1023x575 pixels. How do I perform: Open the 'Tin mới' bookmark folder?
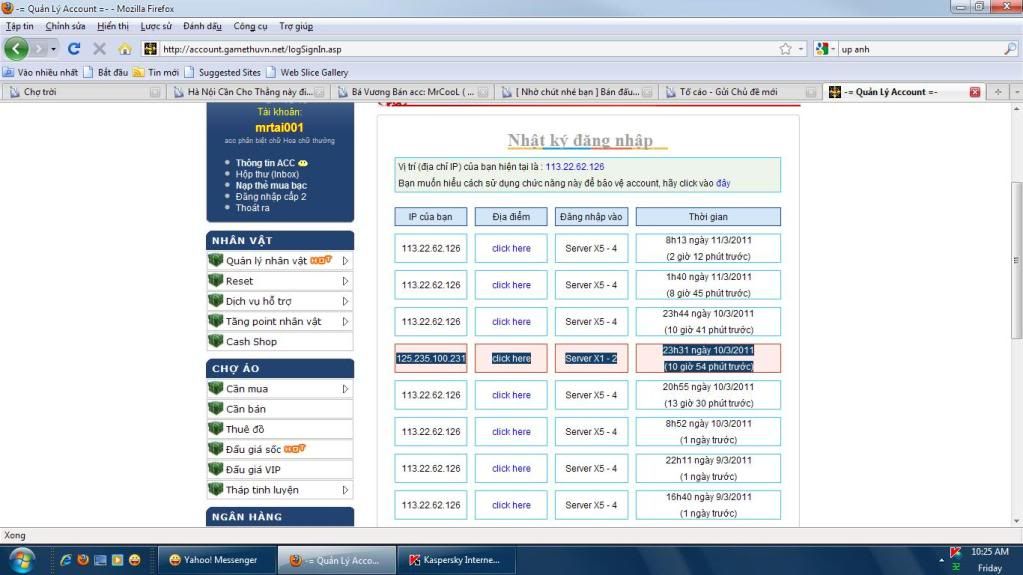coord(156,72)
